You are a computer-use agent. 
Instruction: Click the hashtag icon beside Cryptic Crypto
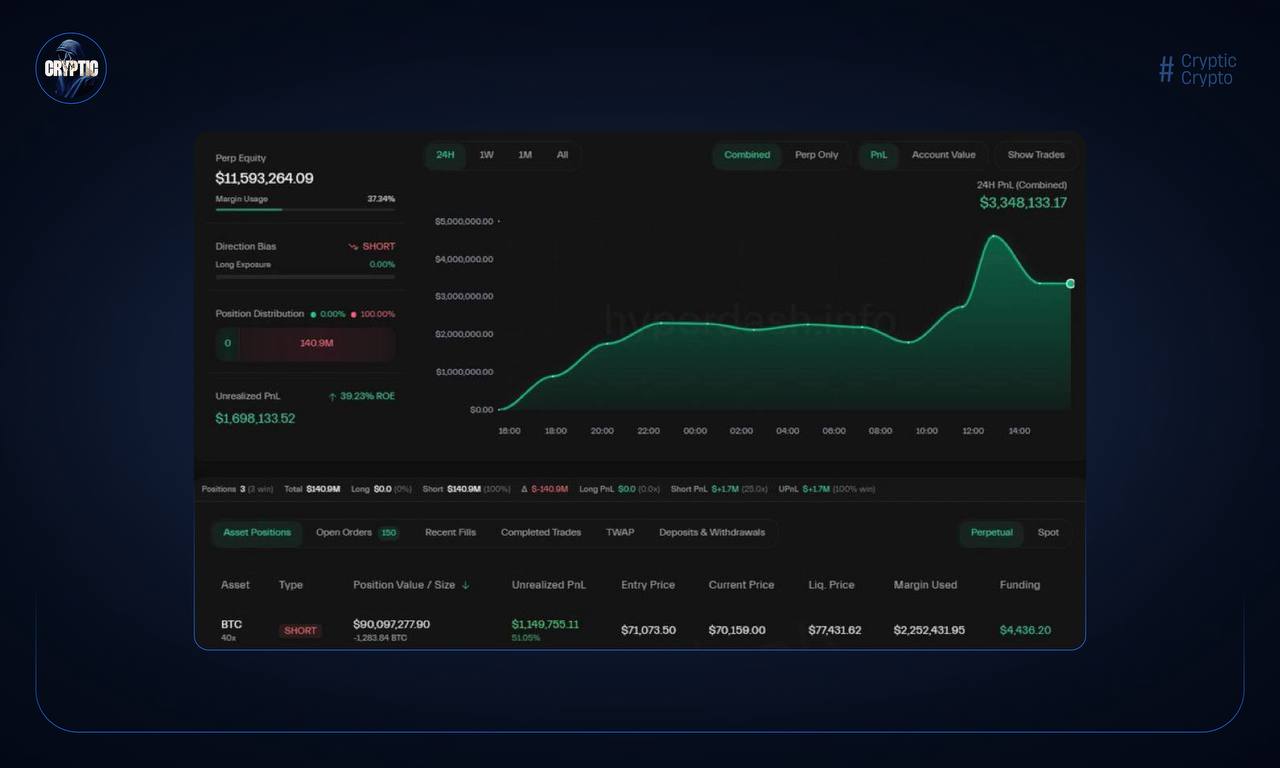[x=1166, y=69]
